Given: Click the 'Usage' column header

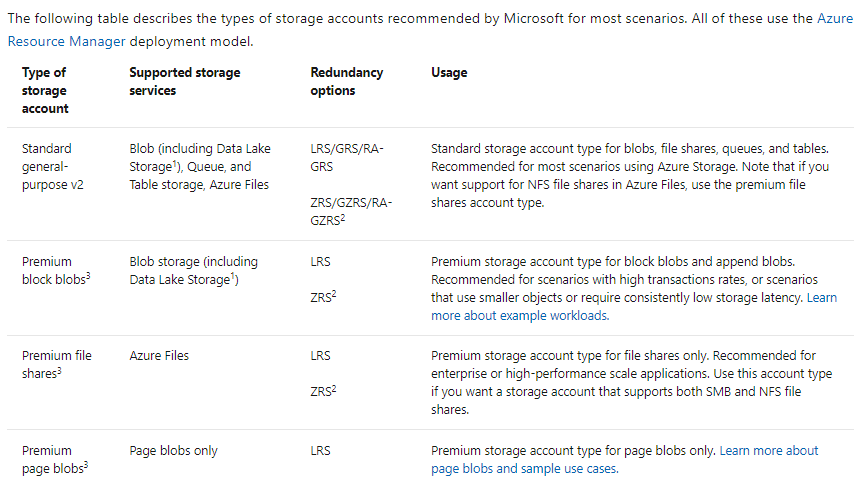Looking at the screenshot, I should point(449,72).
